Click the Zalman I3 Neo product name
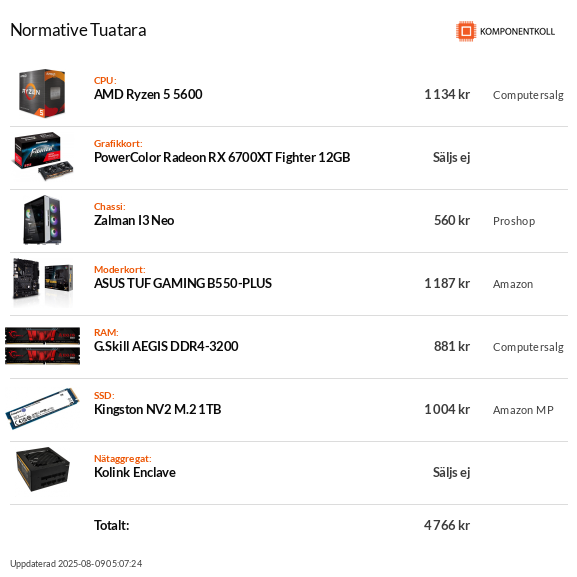Viewport: 577px width, 577px height. [x=134, y=220]
